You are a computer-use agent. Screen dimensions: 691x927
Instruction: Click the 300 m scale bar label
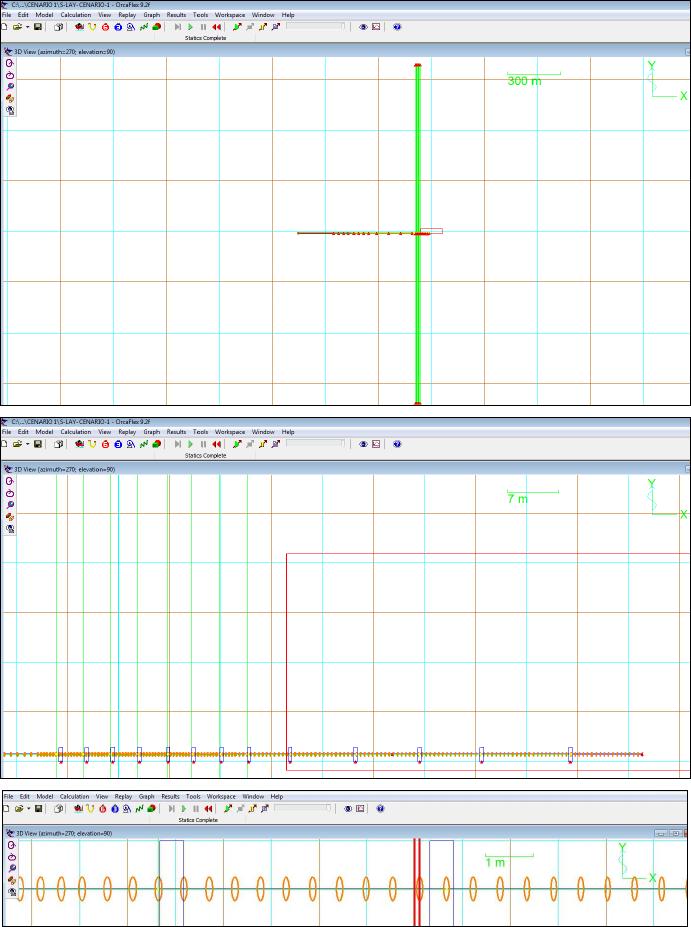(x=524, y=81)
